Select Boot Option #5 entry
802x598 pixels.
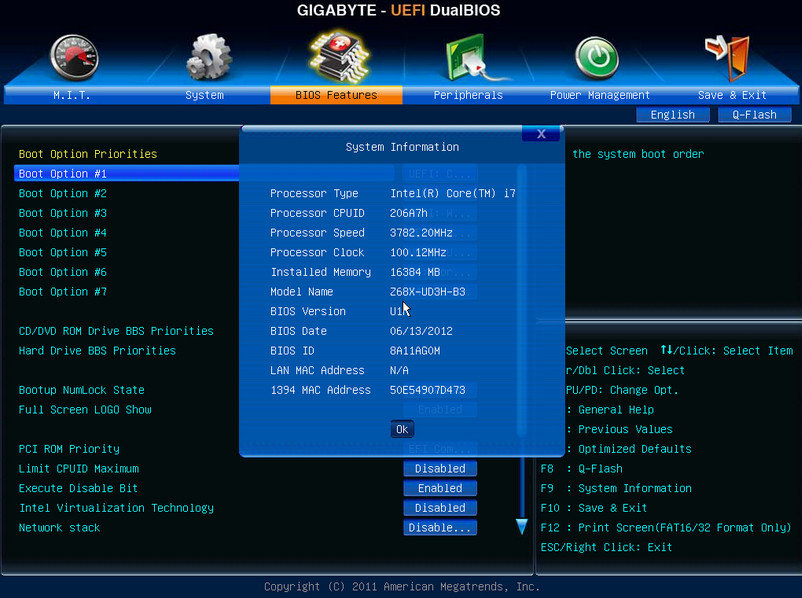pos(62,252)
